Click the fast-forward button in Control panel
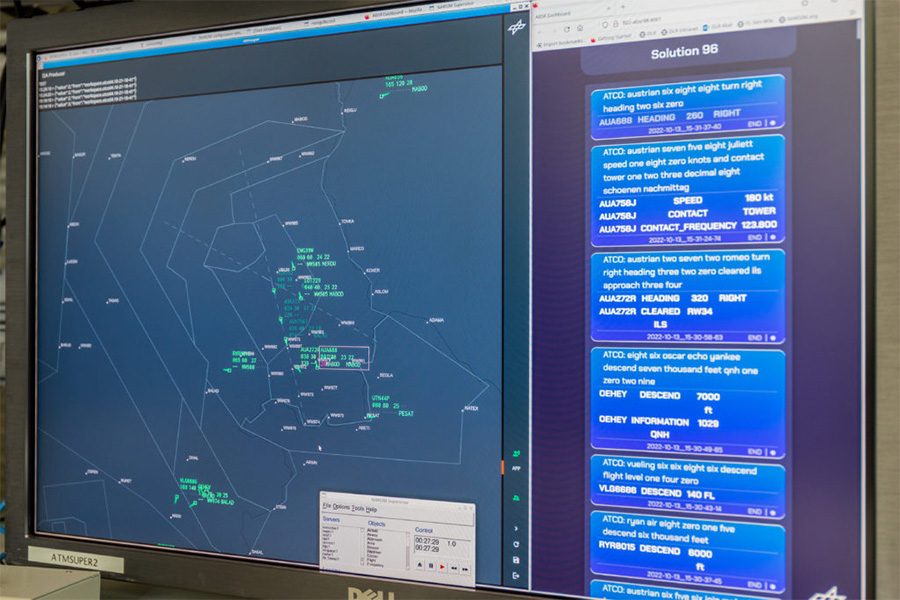 [465, 569]
